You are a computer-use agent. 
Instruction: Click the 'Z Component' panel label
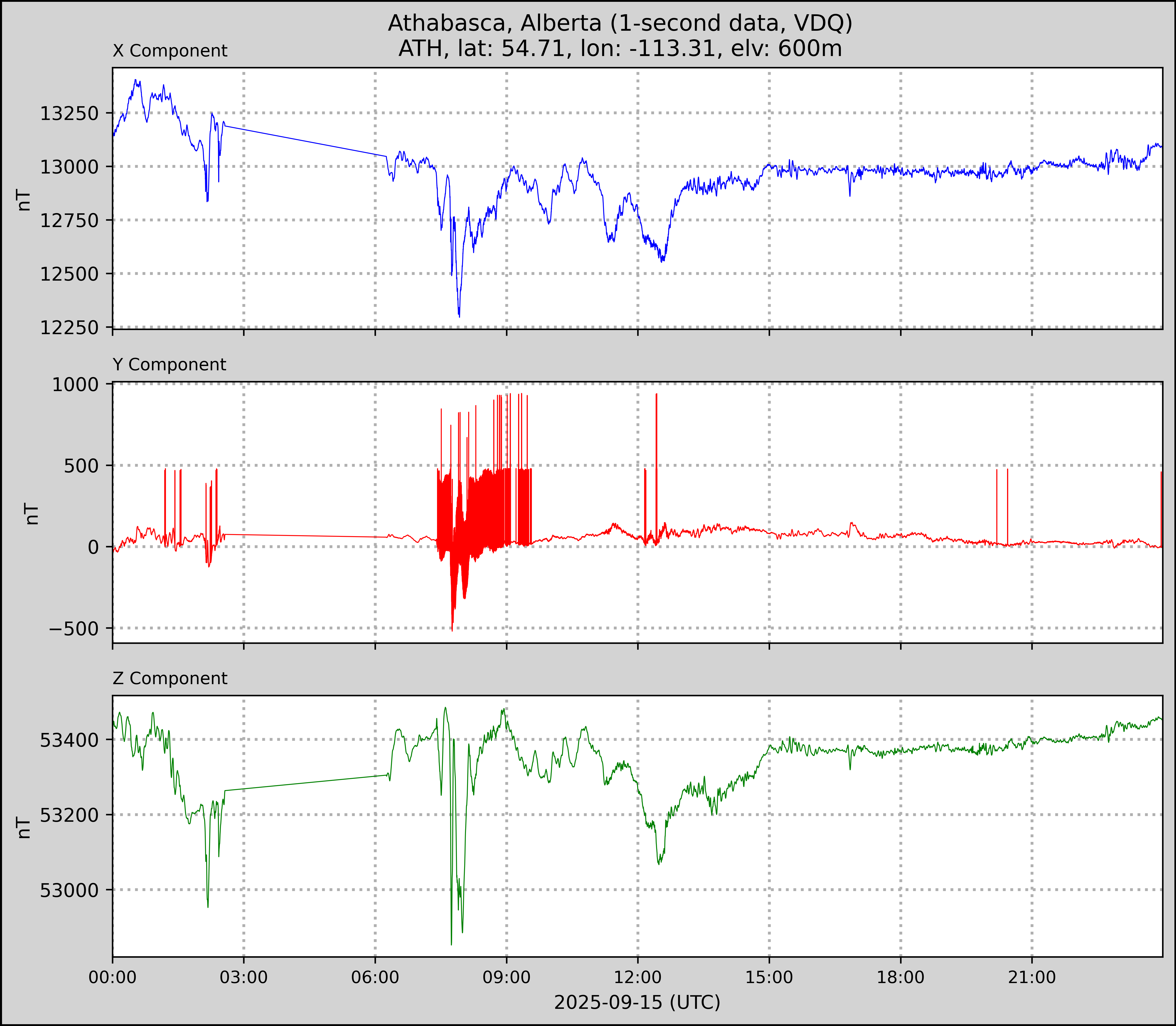(x=170, y=679)
